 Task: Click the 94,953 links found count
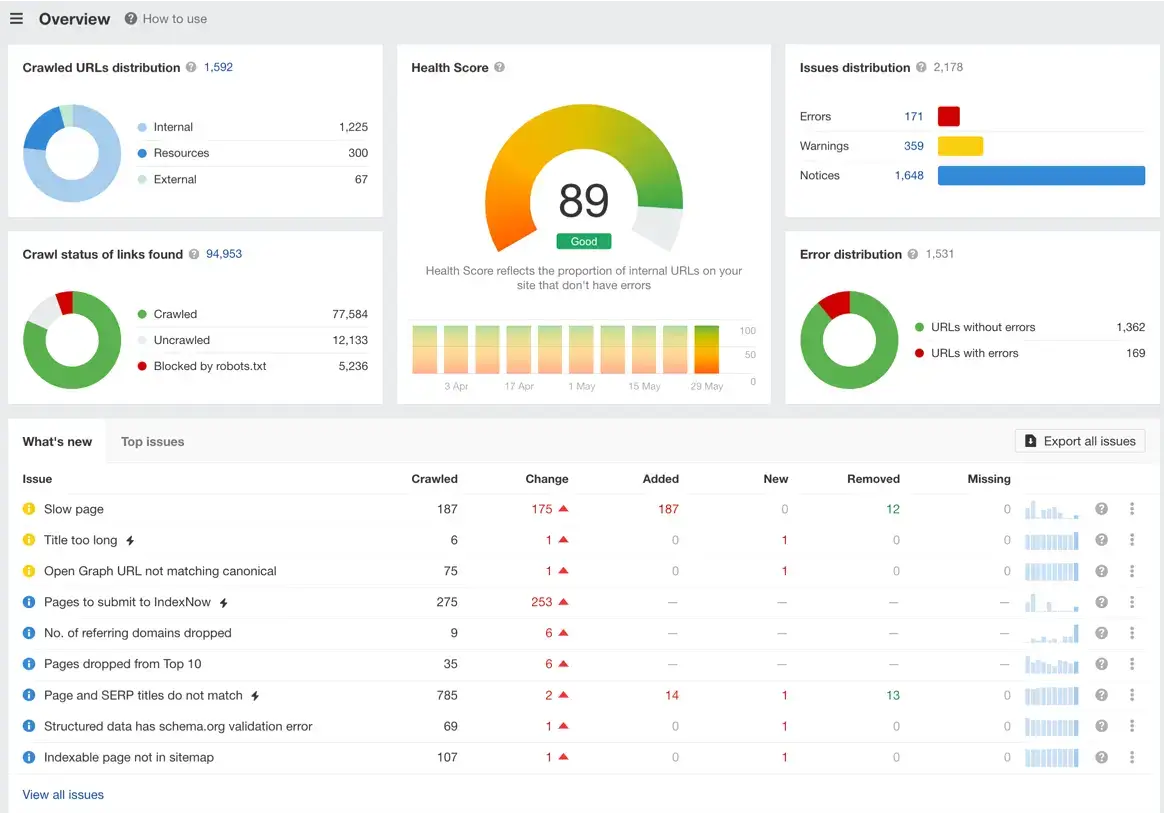pyautogui.click(x=223, y=254)
